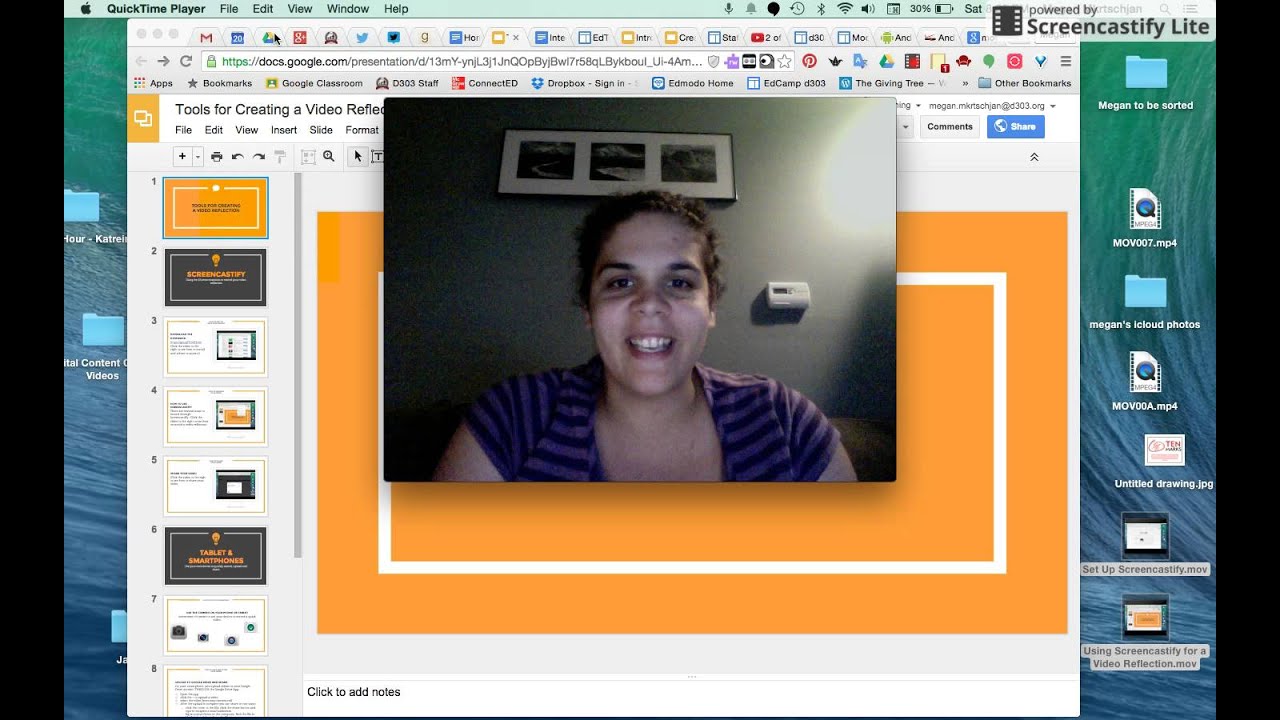This screenshot has height=720, width=1280.
Task: Open the Google Classroom bookmark
Action: pos(315,83)
